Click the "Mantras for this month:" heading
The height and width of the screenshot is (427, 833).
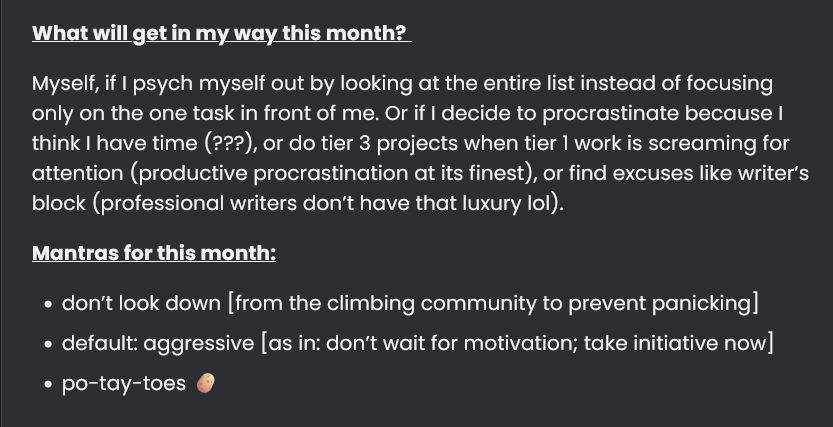154,253
